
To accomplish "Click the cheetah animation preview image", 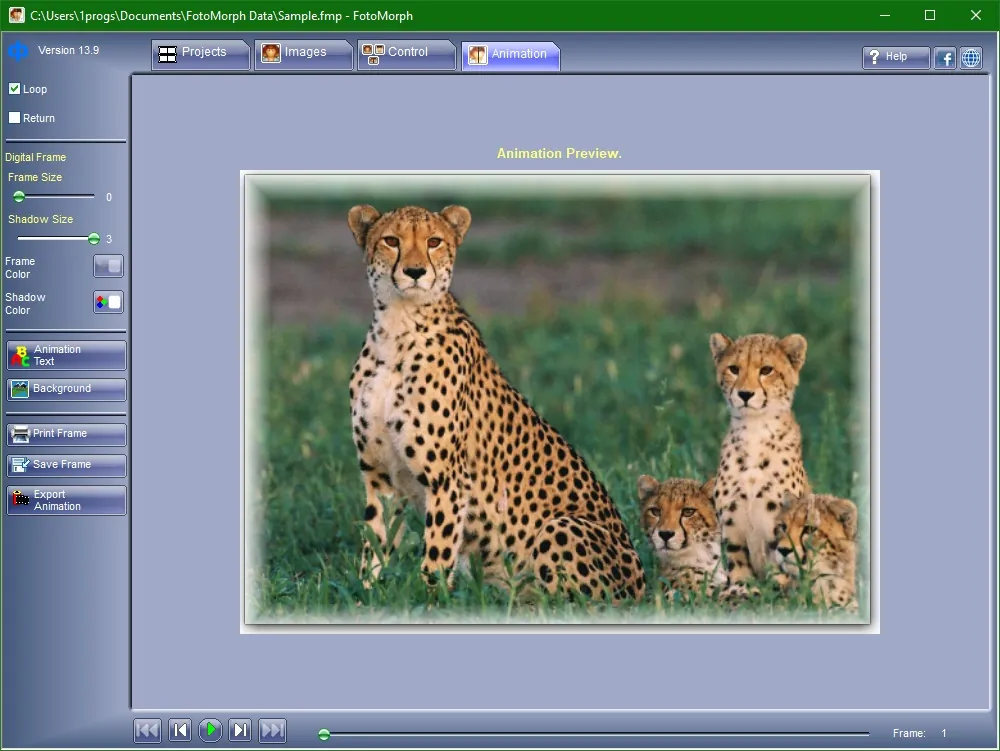I will point(559,400).
